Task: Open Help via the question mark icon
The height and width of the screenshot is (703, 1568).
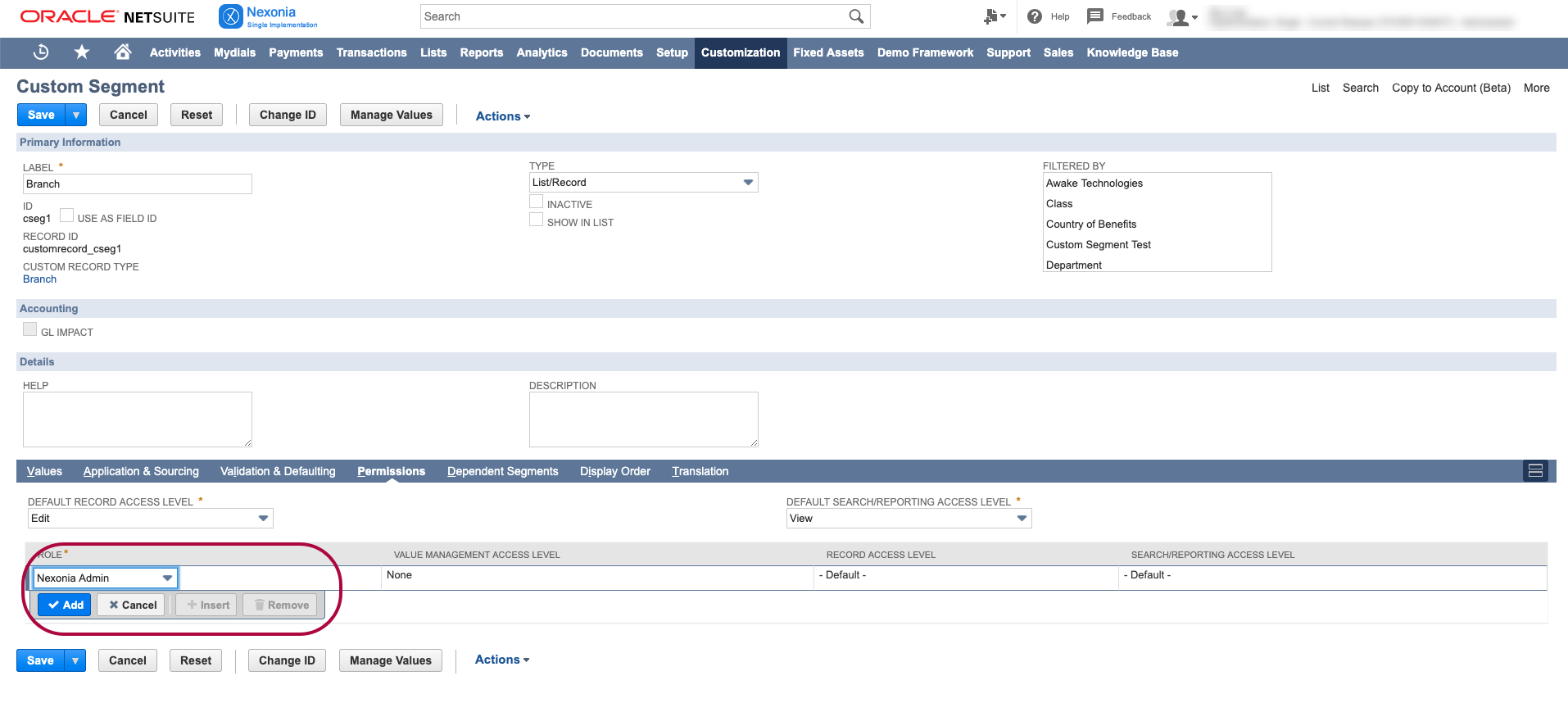Action: [x=1035, y=16]
